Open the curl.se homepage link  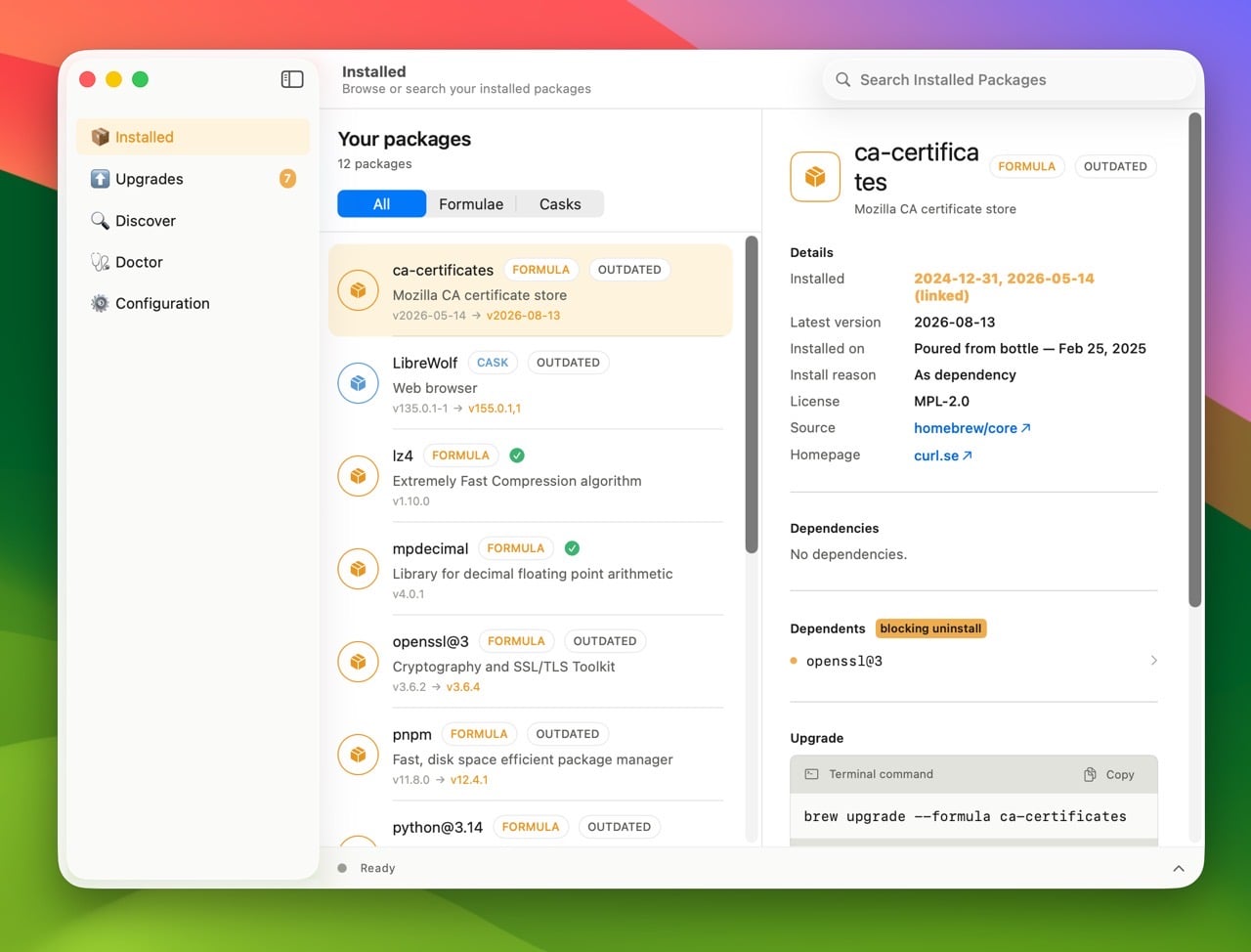943,455
